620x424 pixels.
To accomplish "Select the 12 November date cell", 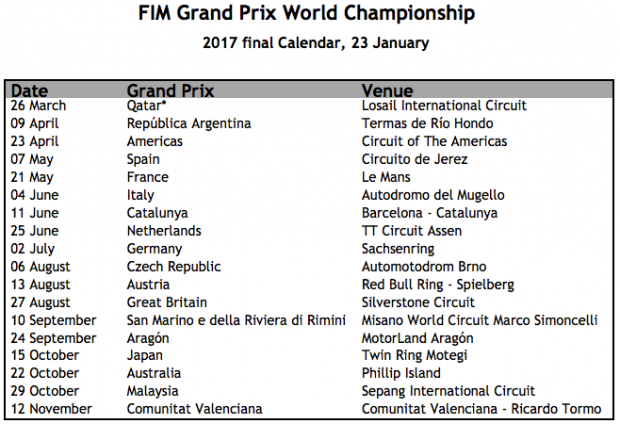I will click(51, 408).
